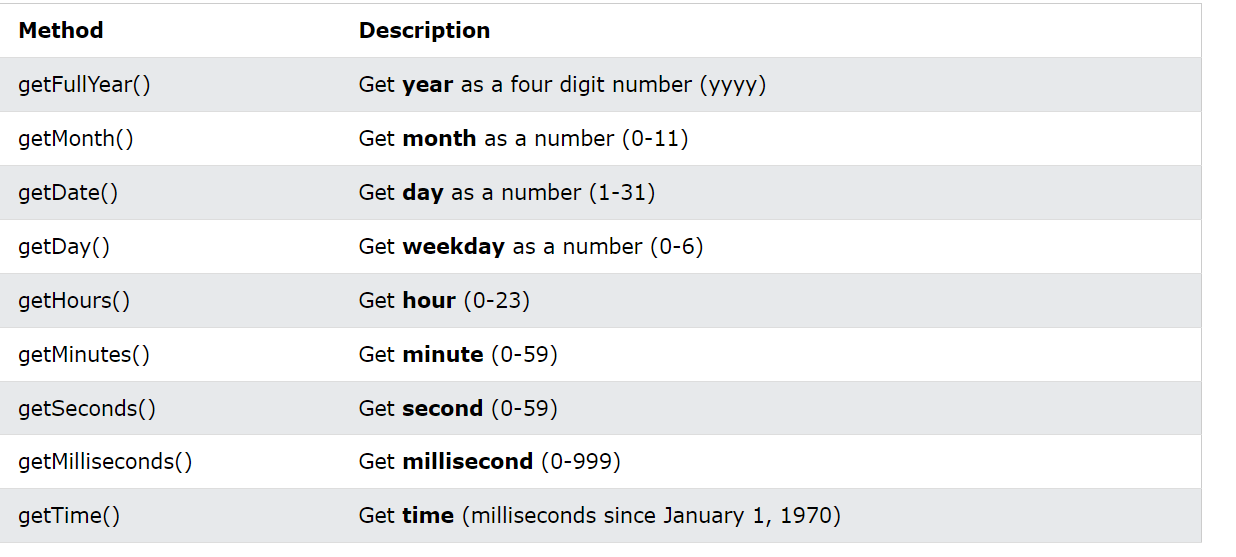
Task: Select the 'Get millisecond (0-999)' description
Action: coord(490,462)
